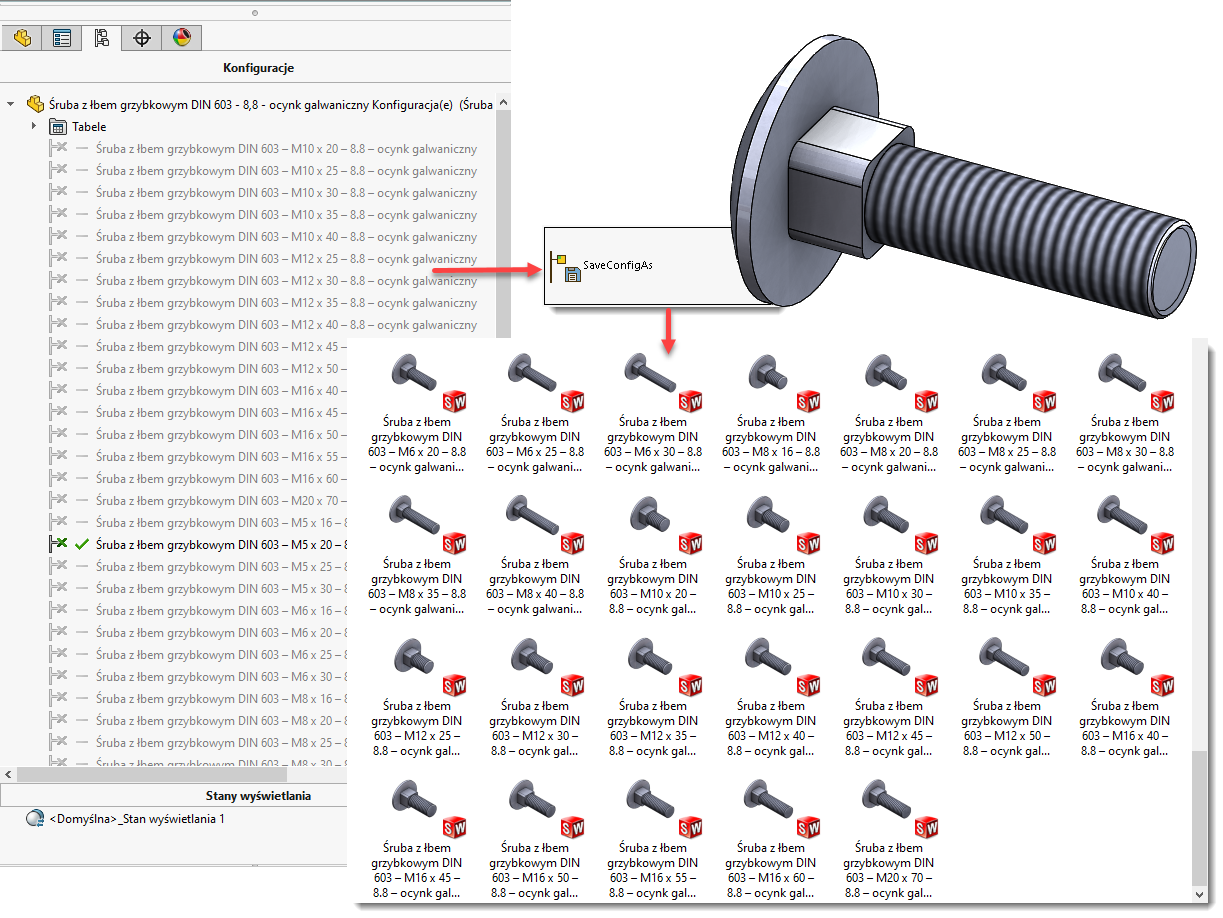Click the configuration icon of M20 x 70 row

click(58, 501)
